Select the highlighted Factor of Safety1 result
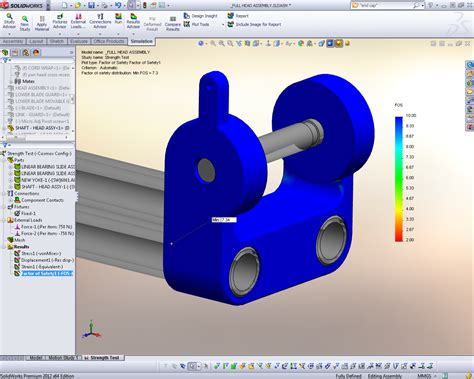 coord(44,273)
